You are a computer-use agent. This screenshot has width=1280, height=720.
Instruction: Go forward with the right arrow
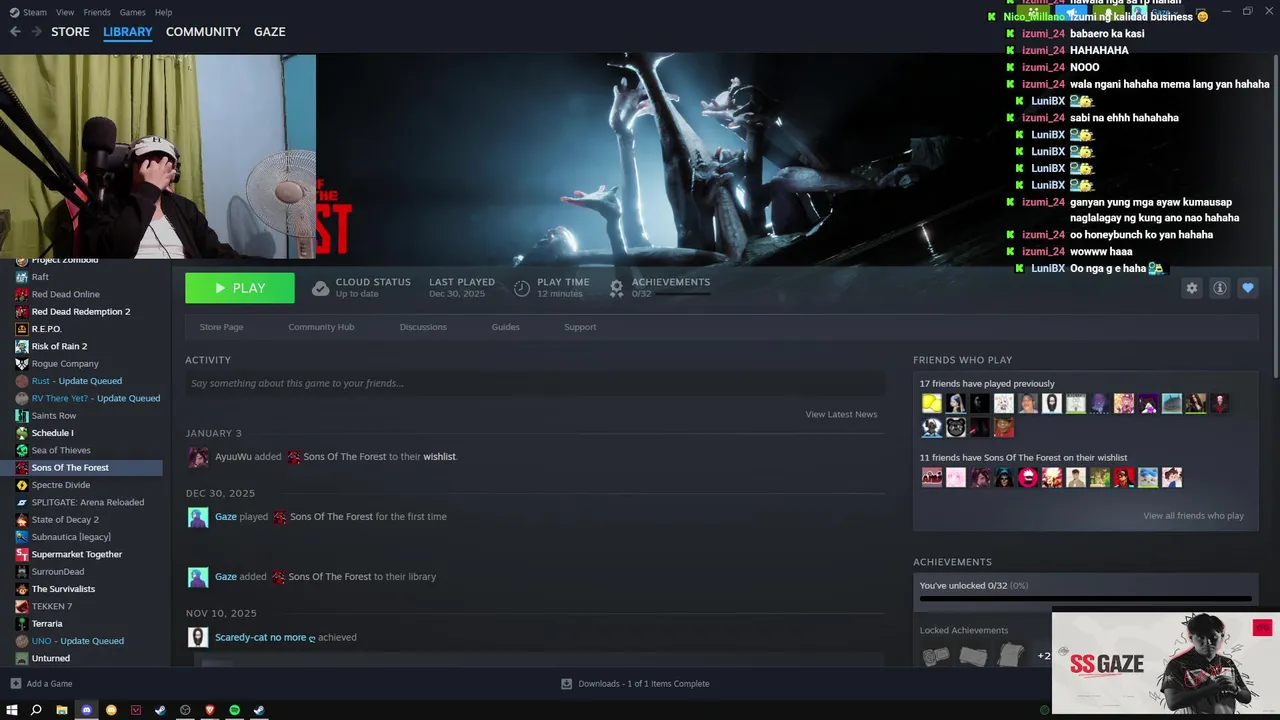tap(36, 32)
